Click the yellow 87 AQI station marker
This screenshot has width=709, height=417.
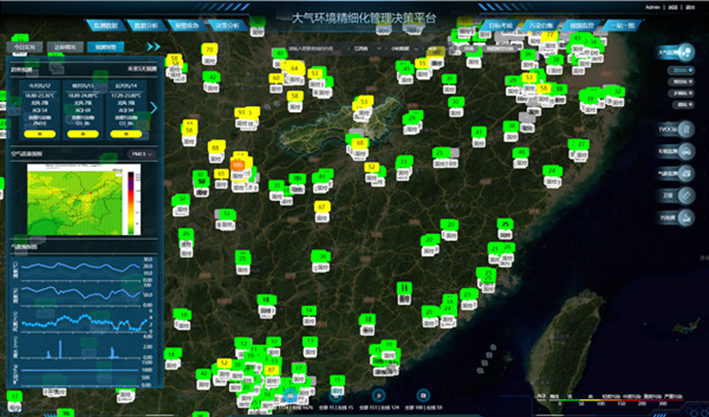[271, 370]
